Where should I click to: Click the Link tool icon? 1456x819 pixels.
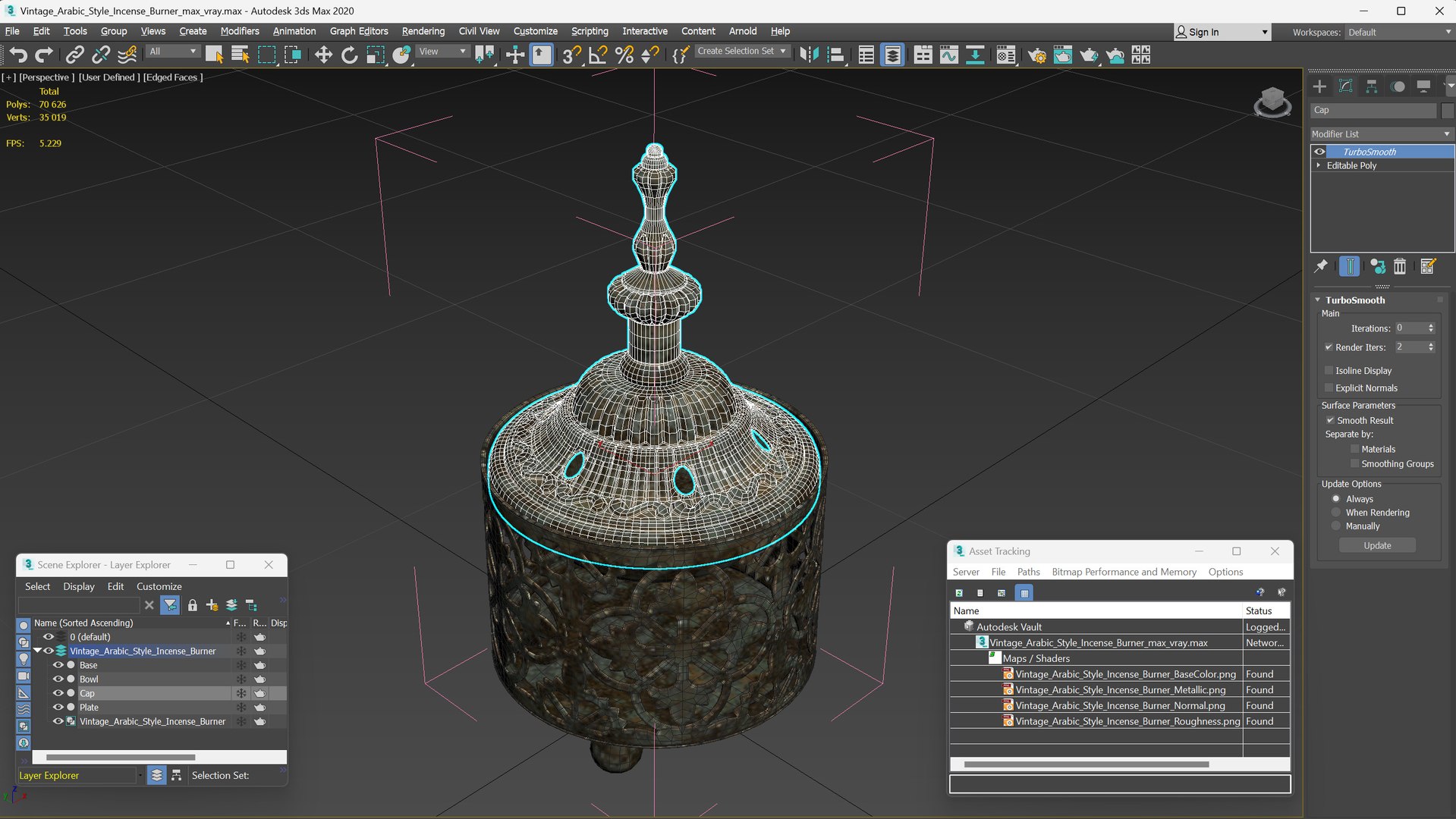click(x=74, y=55)
